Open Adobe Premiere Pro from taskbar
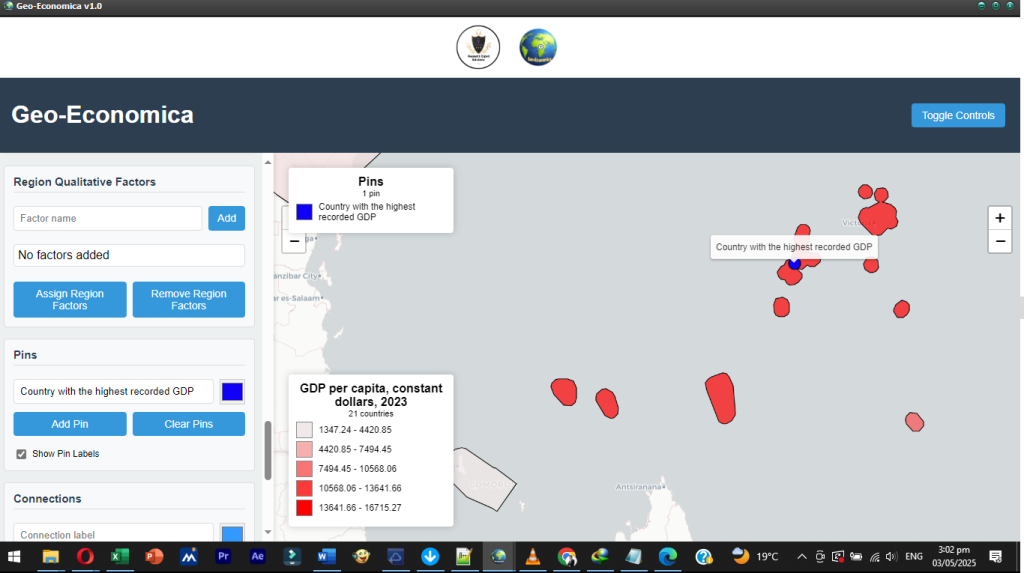The width and height of the screenshot is (1024, 573). coord(223,557)
